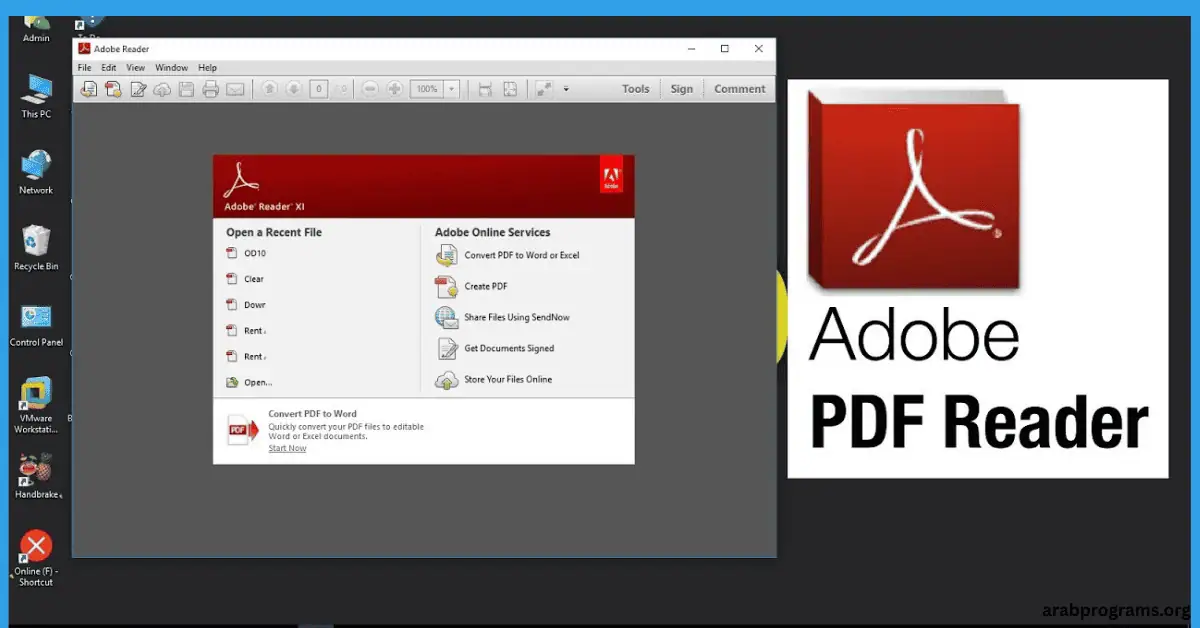This screenshot has height=628, width=1200.
Task: Click the Adobe logo badge on welcome banner
Action: 611,174
